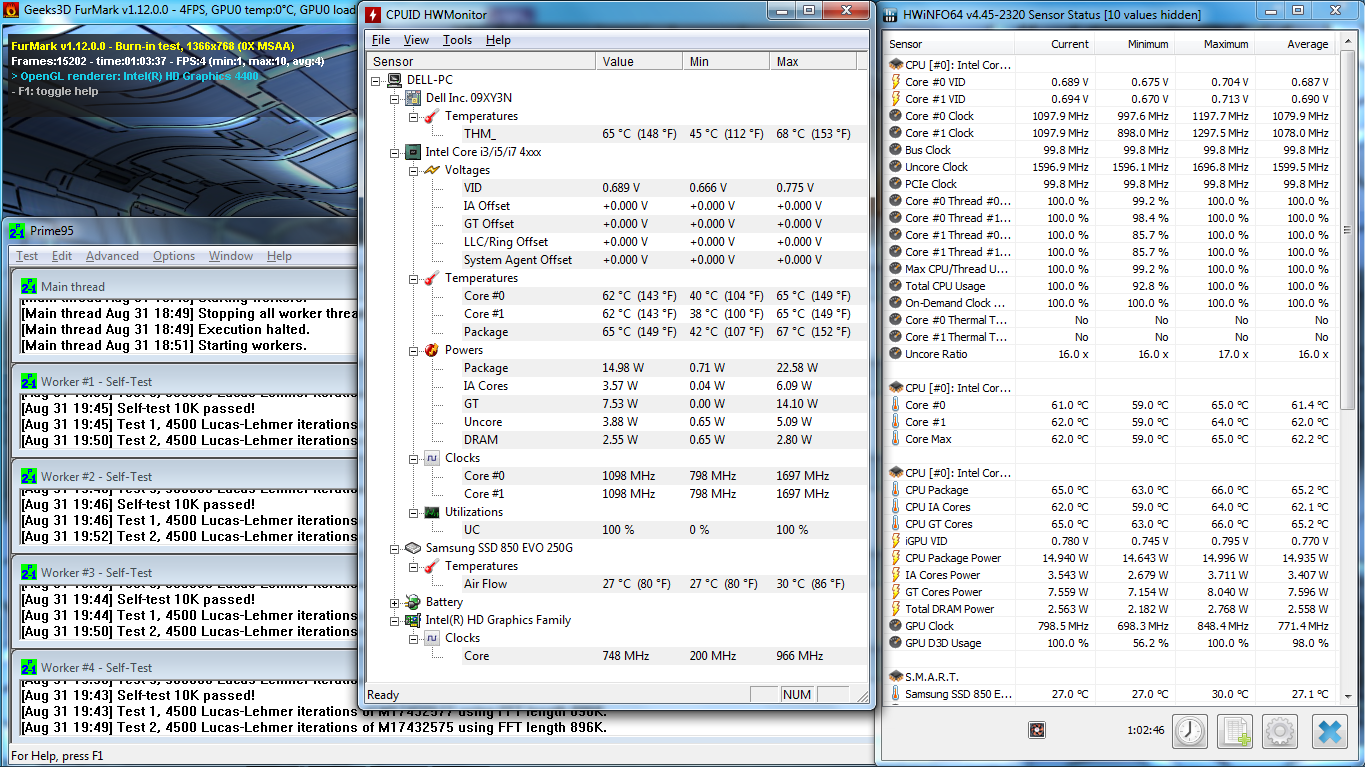Click the Powers flame icon in HWMonitor
This screenshot has height=767, width=1365.
(x=431, y=350)
